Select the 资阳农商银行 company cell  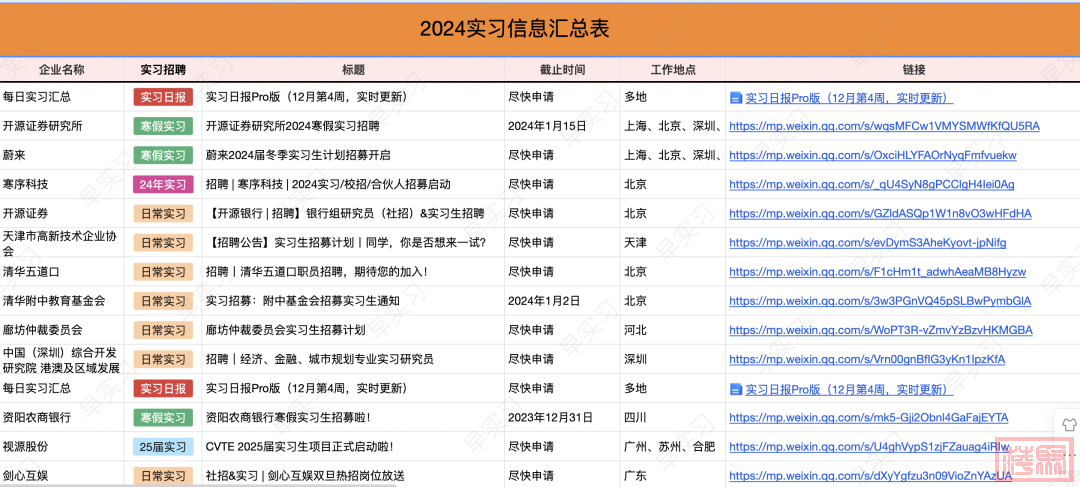[61, 417]
